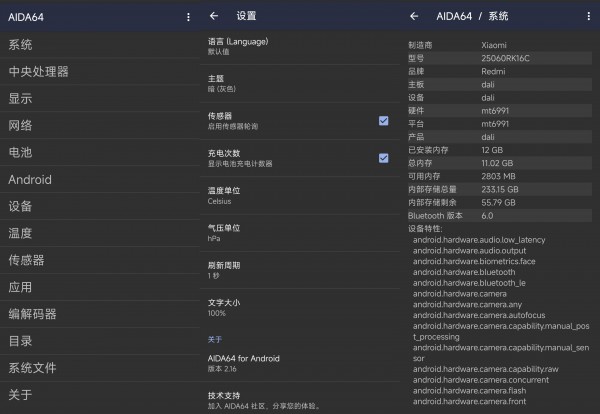
Task: Adjust the 刷新周期 refresh interval
Action: click(300, 270)
